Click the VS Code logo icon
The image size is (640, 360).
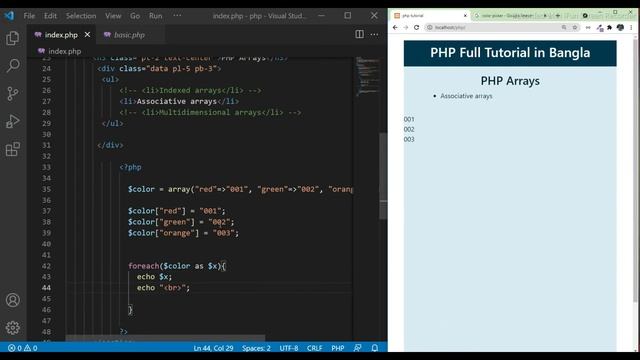(x=9, y=16)
